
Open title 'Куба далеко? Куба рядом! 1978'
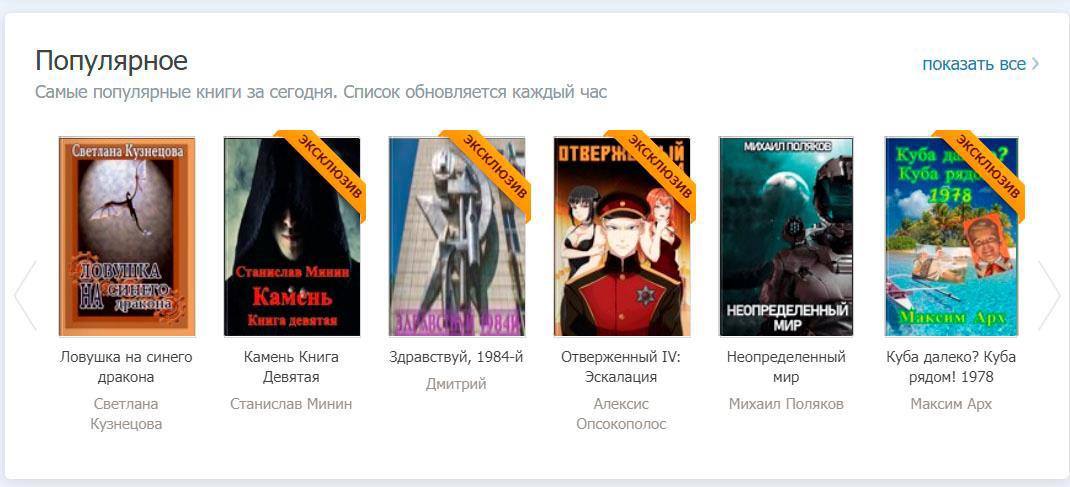951,367
